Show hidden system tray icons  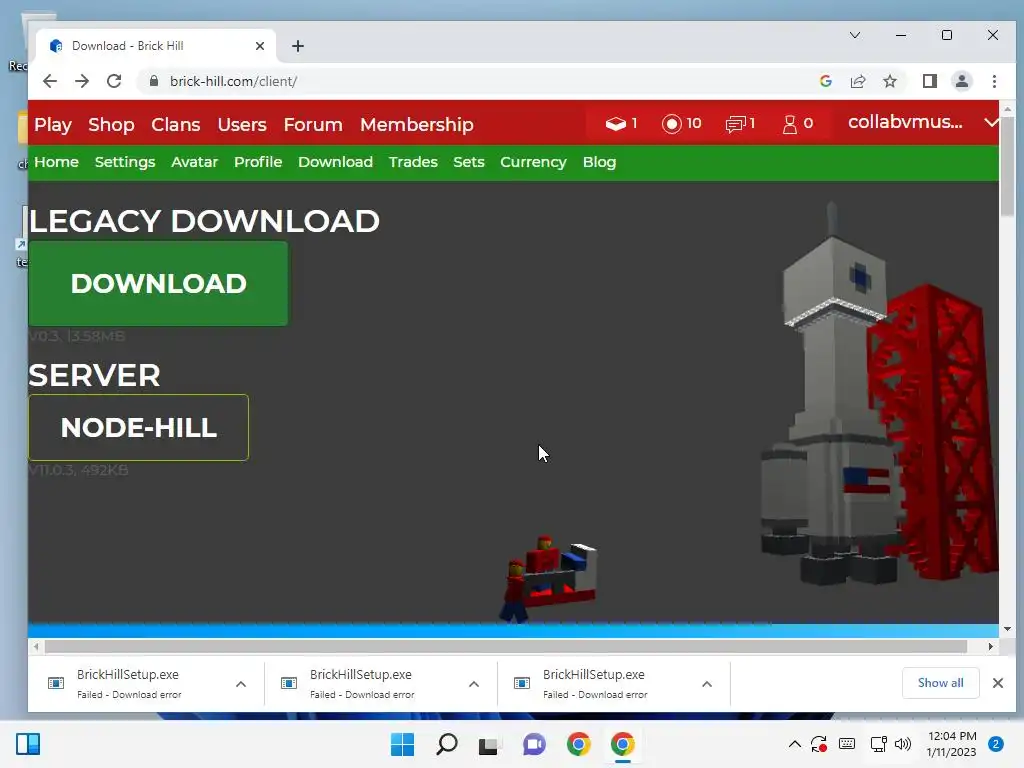794,744
